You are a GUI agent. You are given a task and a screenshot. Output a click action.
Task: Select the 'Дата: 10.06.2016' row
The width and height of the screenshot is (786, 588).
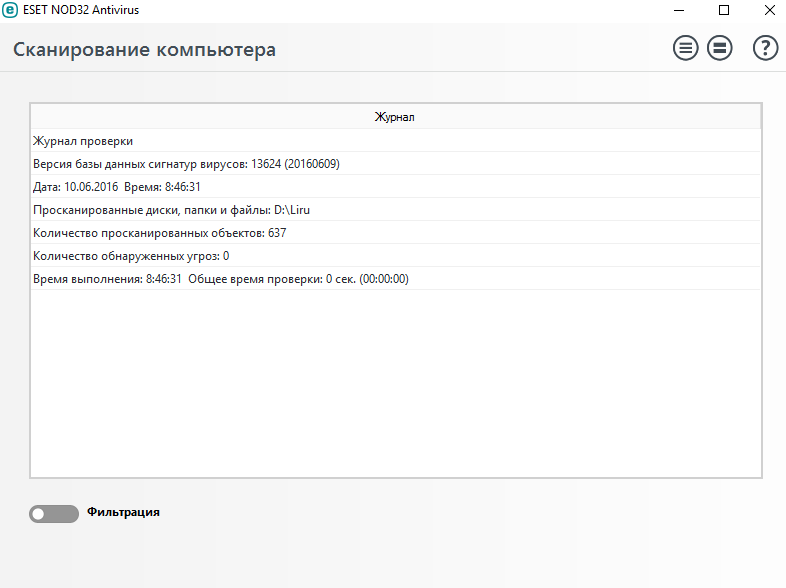pyautogui.click(x=395, y=187)
